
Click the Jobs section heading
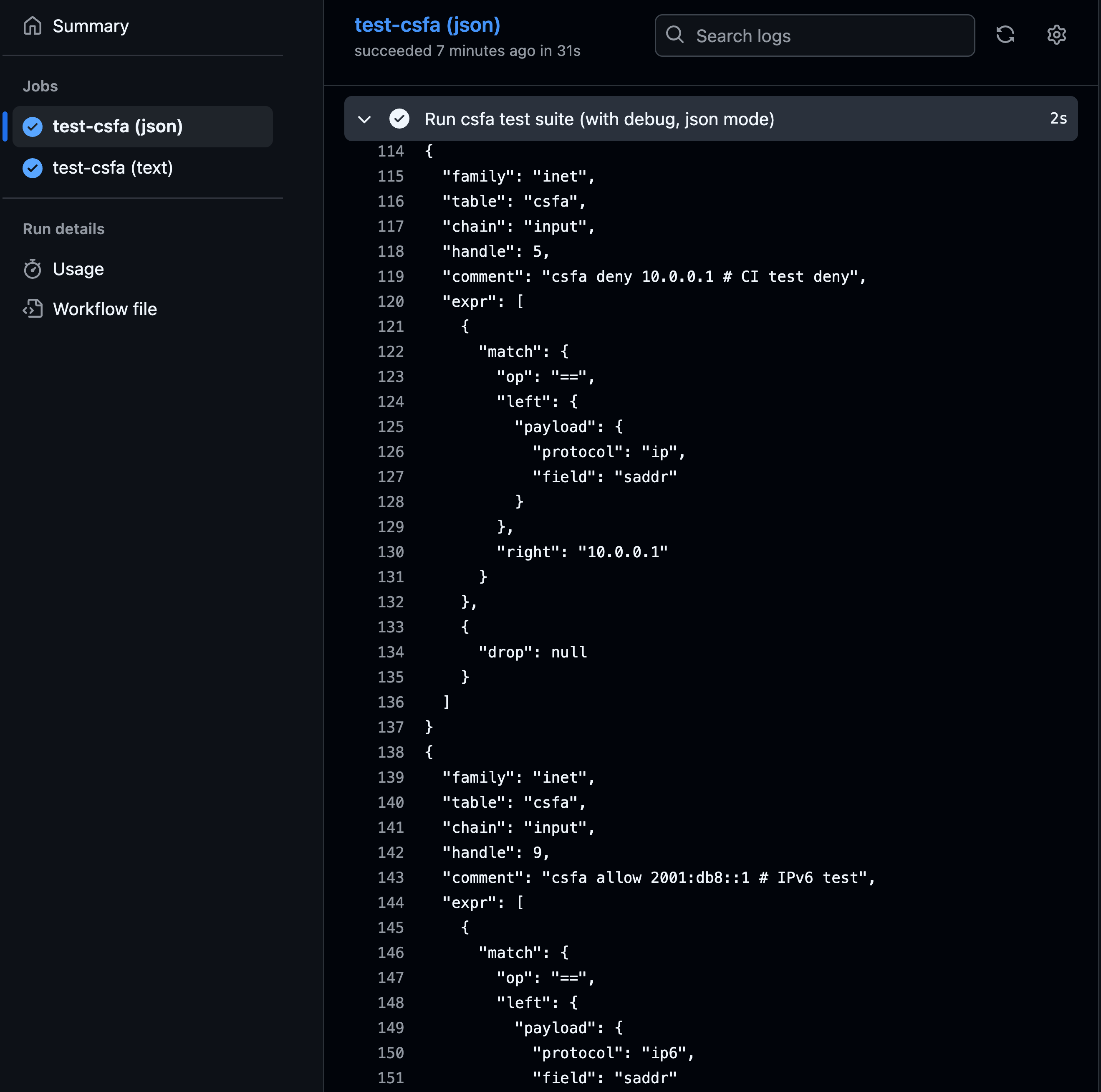[x=40, y=86]
